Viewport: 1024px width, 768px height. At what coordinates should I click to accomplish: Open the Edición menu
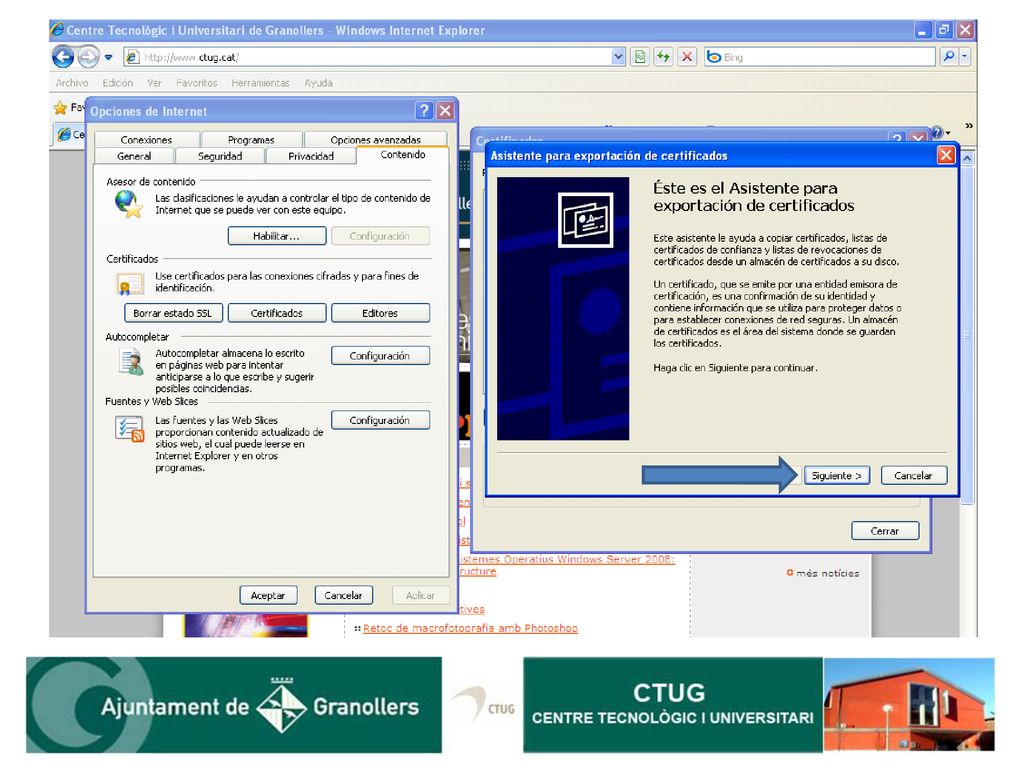tap(118, 83)
